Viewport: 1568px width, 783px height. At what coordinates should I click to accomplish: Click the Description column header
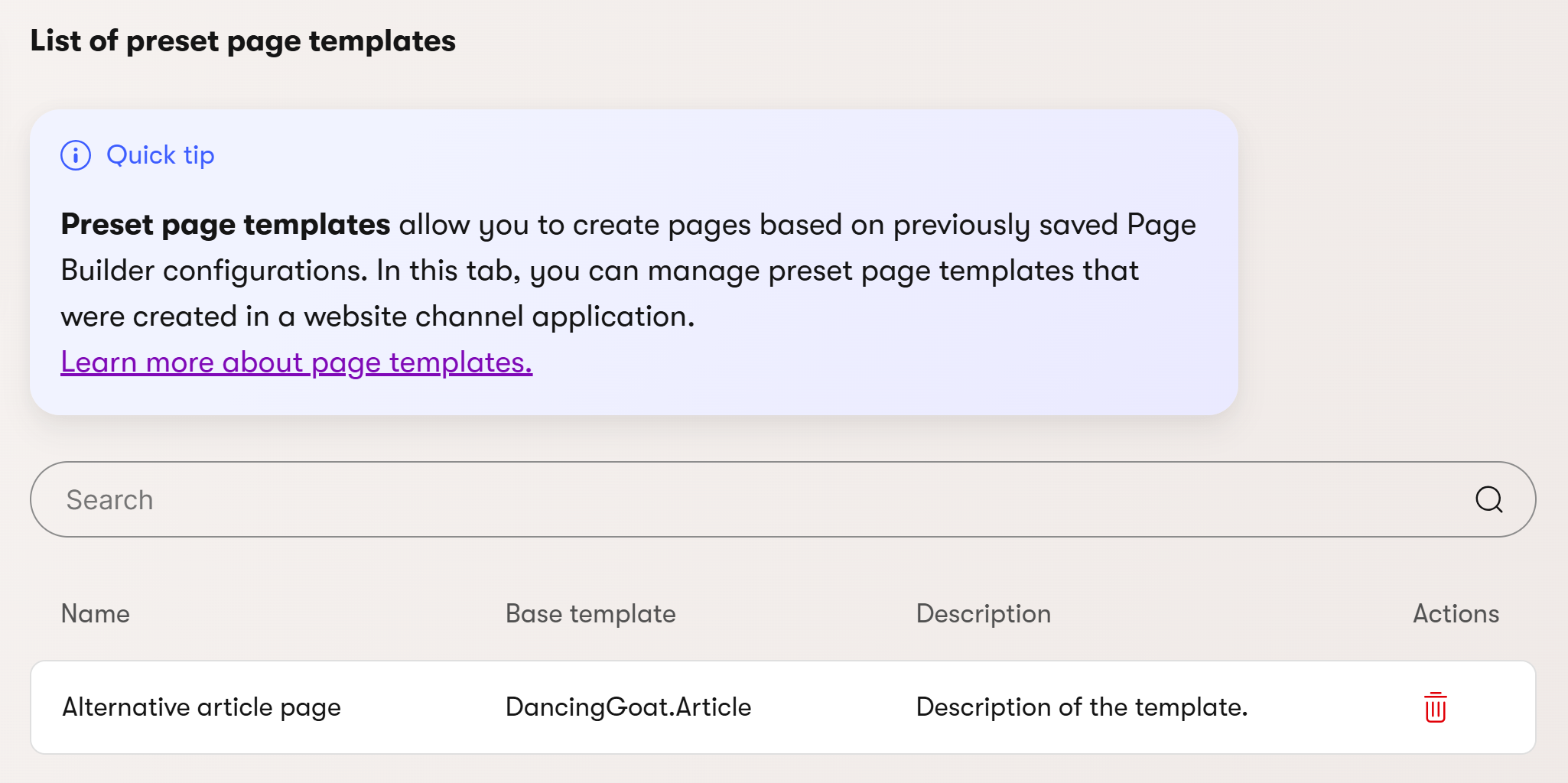click(x=983, y=614)
